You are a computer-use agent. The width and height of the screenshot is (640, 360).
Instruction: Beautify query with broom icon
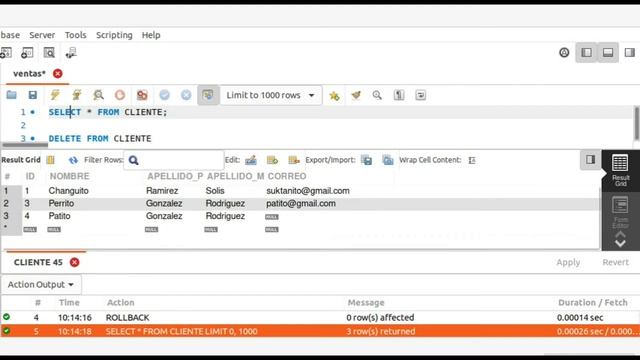(356, 95)
